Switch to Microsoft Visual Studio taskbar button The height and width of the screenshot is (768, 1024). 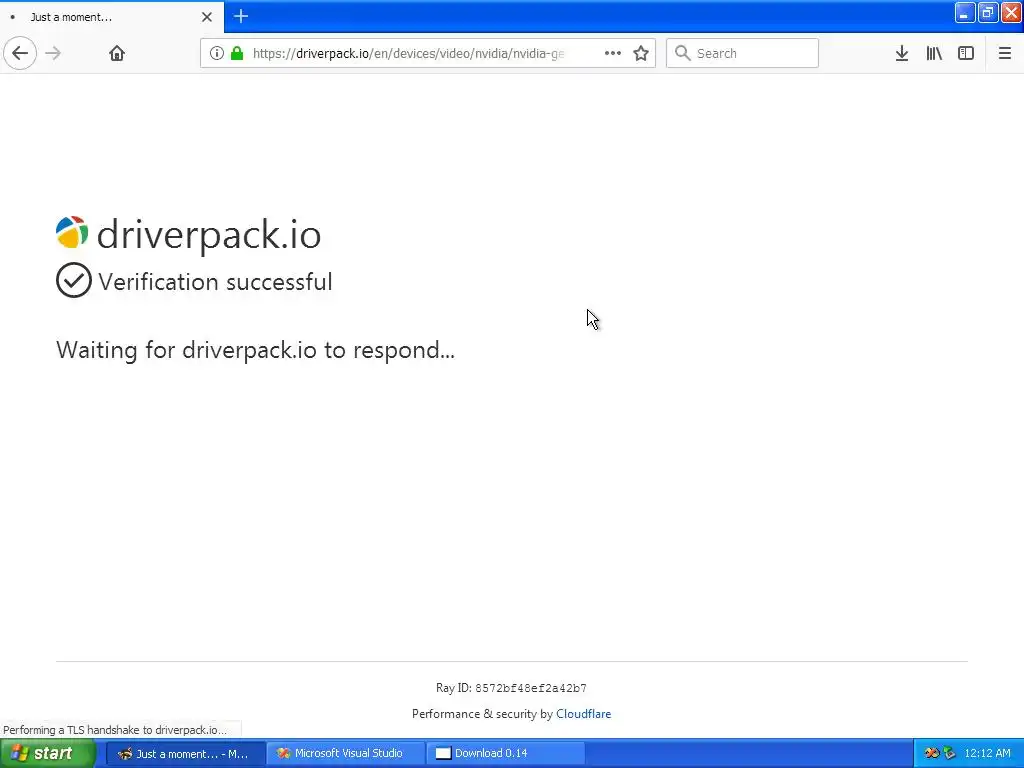tap(346, 753)
